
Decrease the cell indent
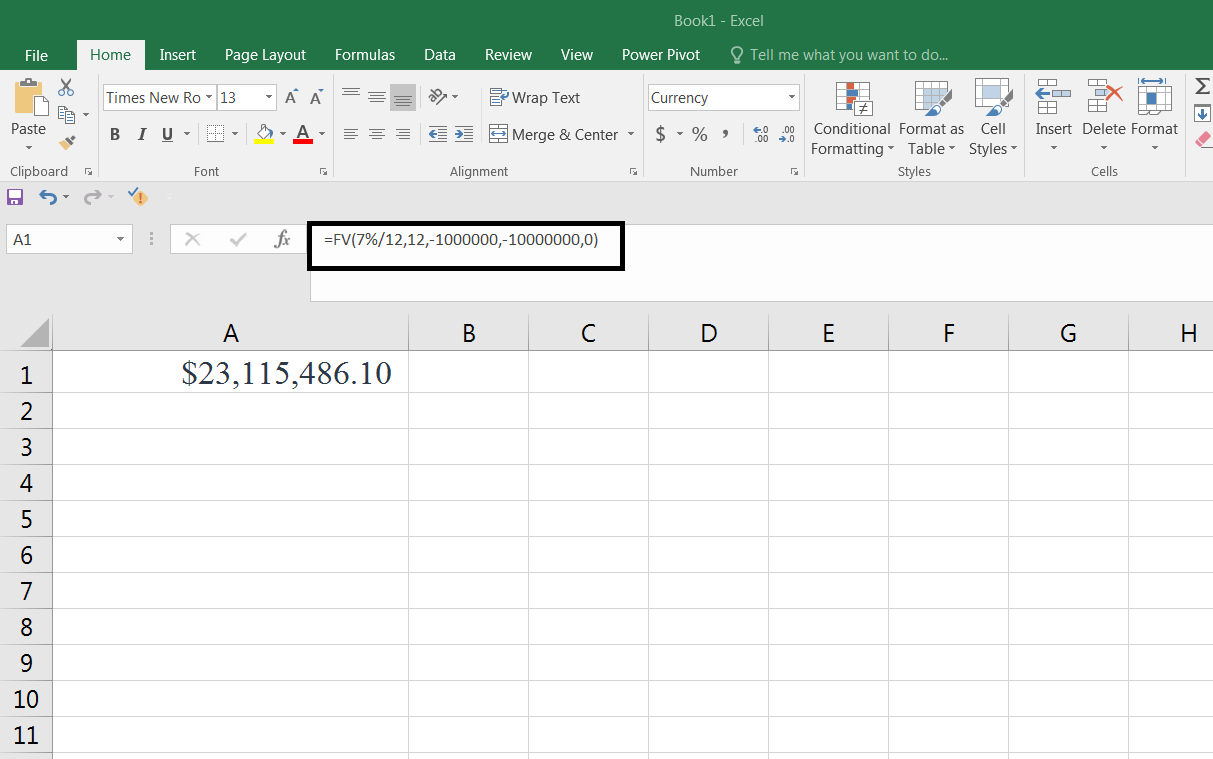click(438, 134)
